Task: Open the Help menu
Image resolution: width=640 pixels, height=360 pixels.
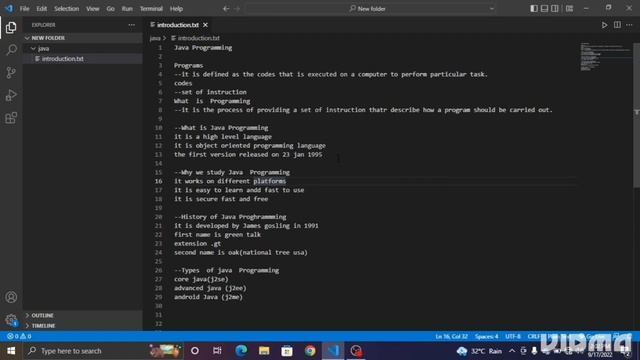Action: click(x=176, y=9)
